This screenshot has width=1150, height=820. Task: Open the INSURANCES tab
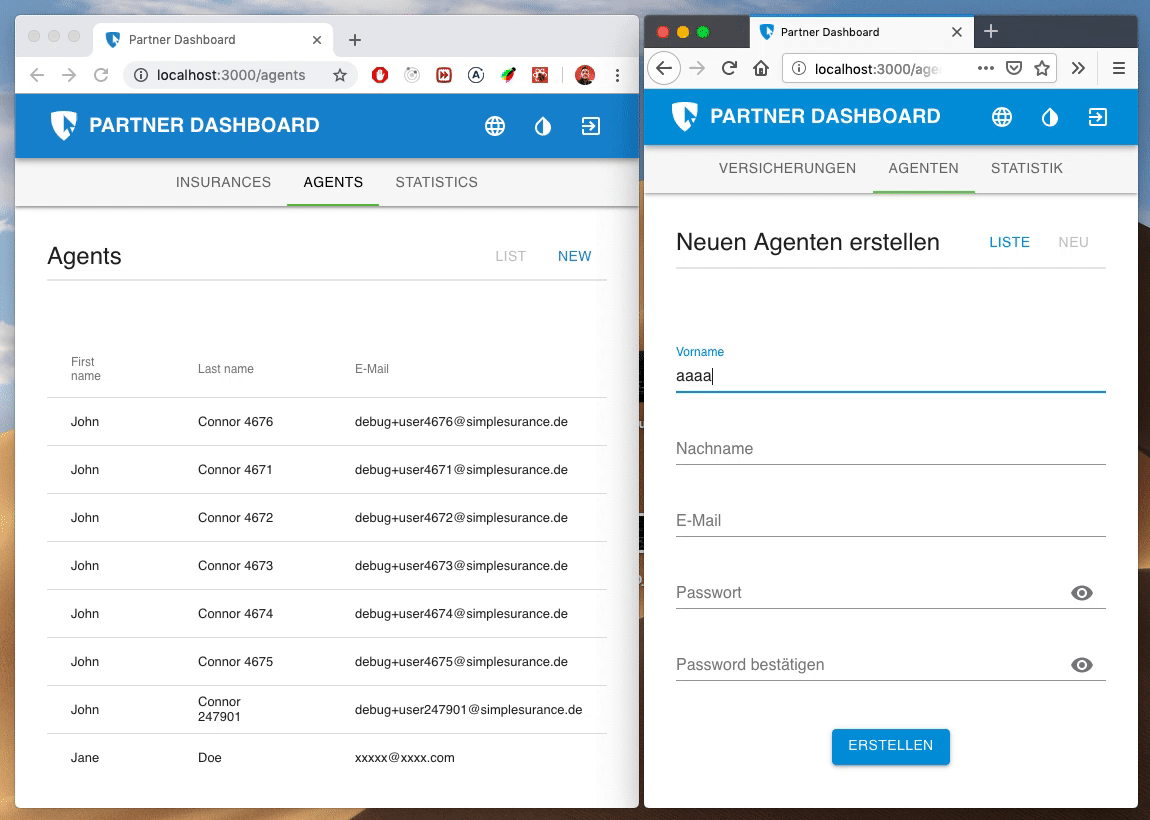pos(224,182)
